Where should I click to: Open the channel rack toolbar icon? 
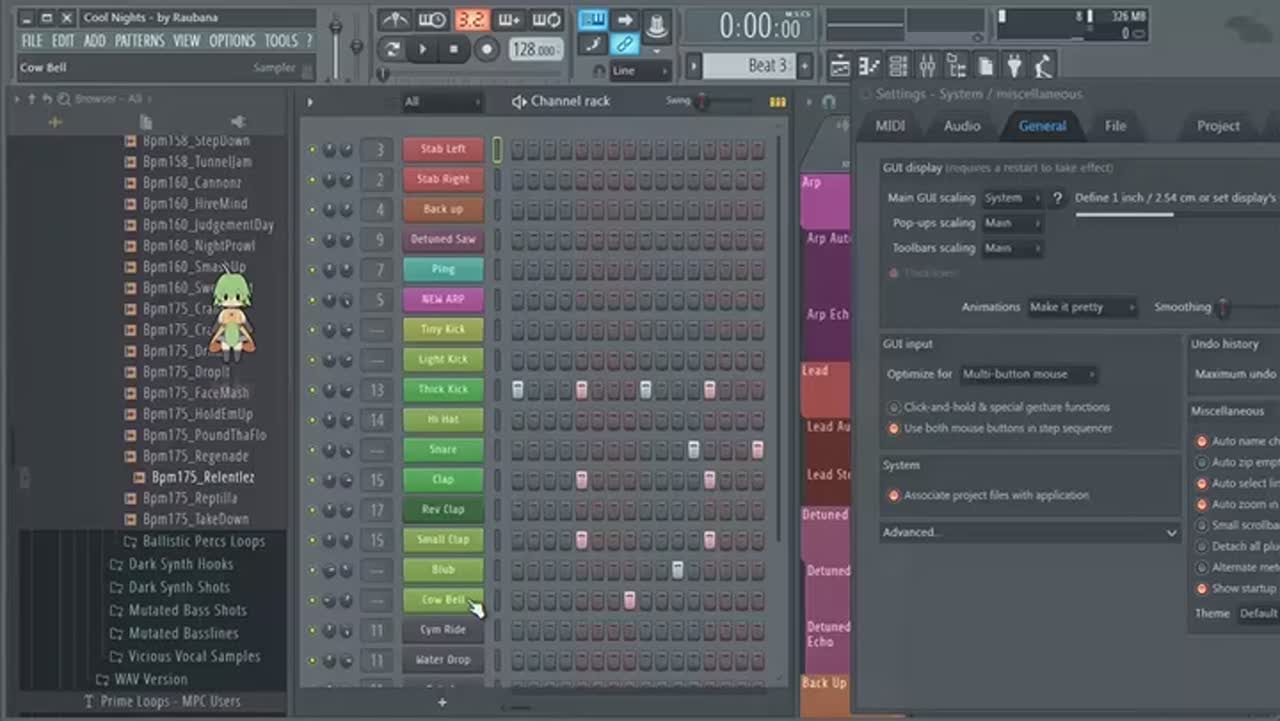[898, 66]
